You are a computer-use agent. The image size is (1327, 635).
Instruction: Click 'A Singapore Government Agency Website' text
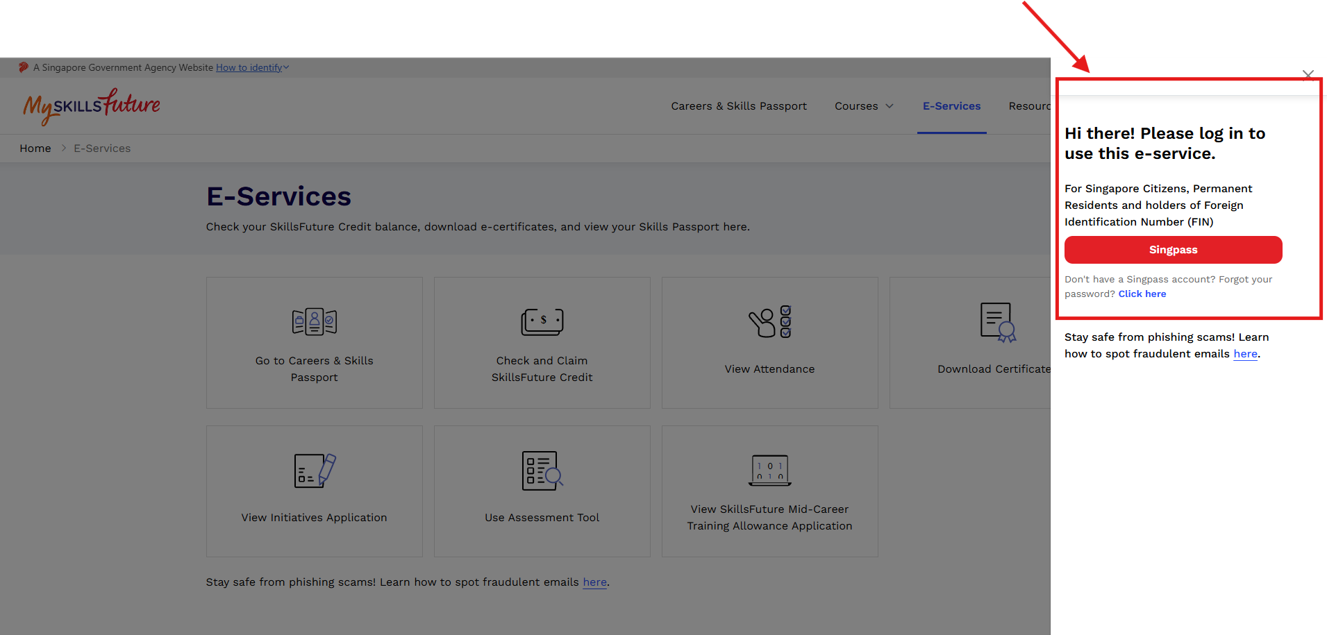tap(123, 68)
